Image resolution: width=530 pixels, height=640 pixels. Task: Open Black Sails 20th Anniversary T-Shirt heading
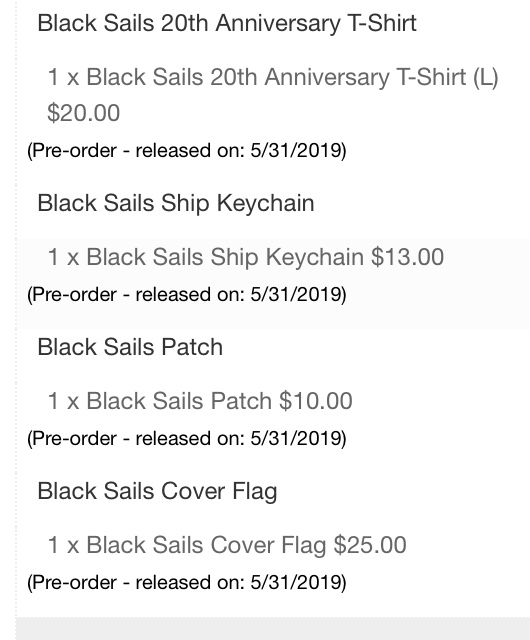[227, 23]
